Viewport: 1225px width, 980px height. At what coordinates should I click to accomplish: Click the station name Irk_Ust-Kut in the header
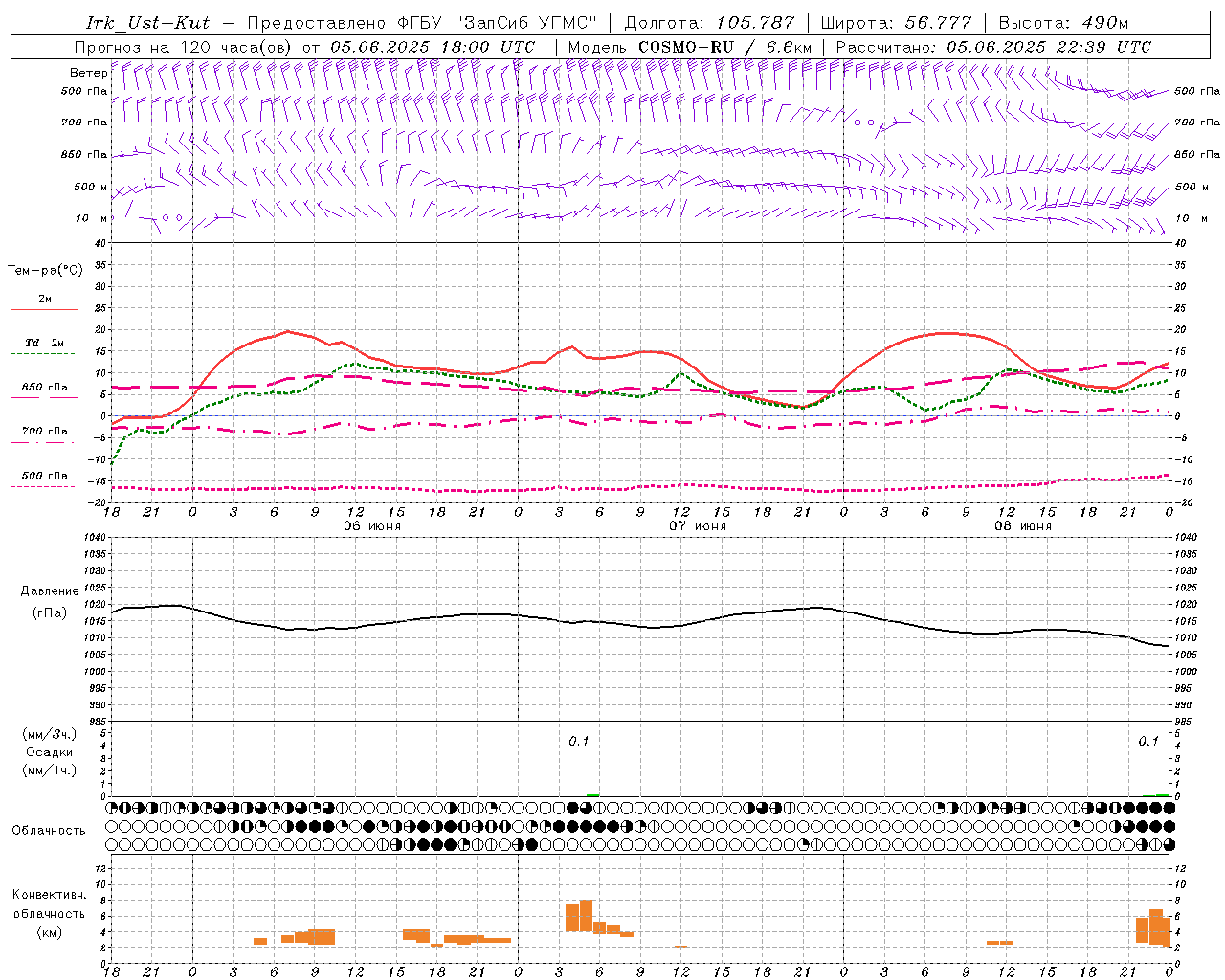tap(147, 22)
